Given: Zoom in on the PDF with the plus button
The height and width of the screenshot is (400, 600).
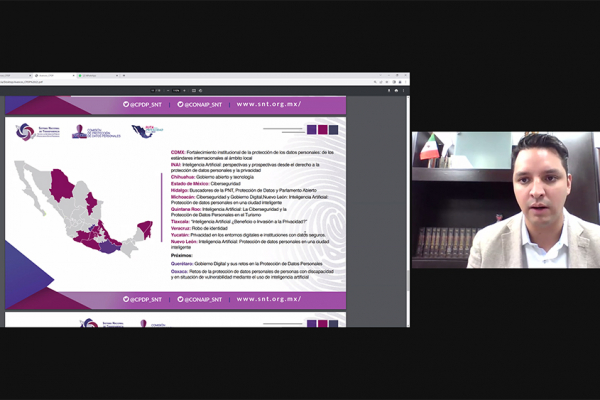Looking at the screenshot, I should [184, 91].
